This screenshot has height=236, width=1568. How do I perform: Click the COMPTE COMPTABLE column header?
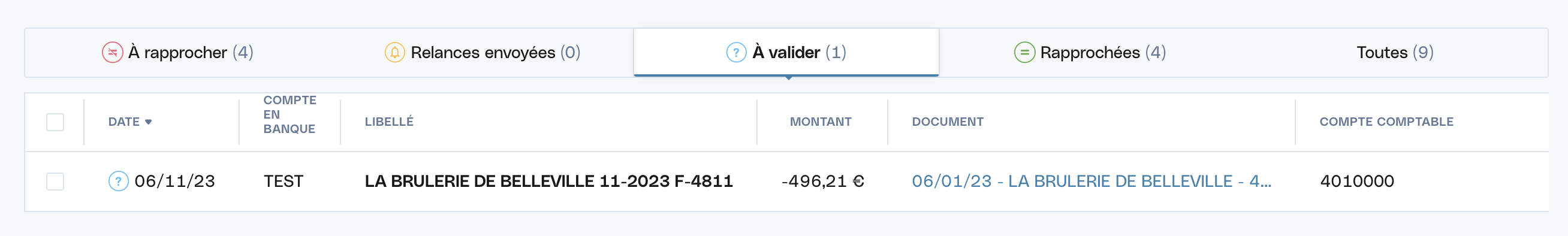(x=1386, y=122)
